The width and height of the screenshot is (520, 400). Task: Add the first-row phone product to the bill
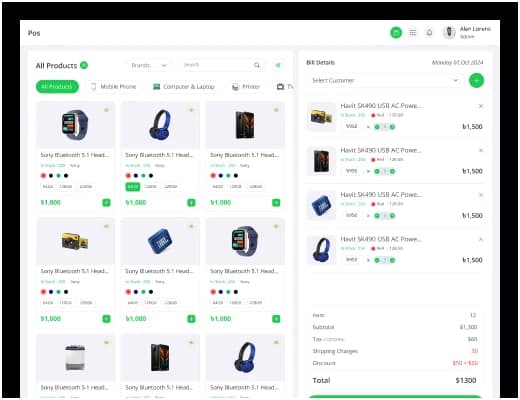coord(276,202)
